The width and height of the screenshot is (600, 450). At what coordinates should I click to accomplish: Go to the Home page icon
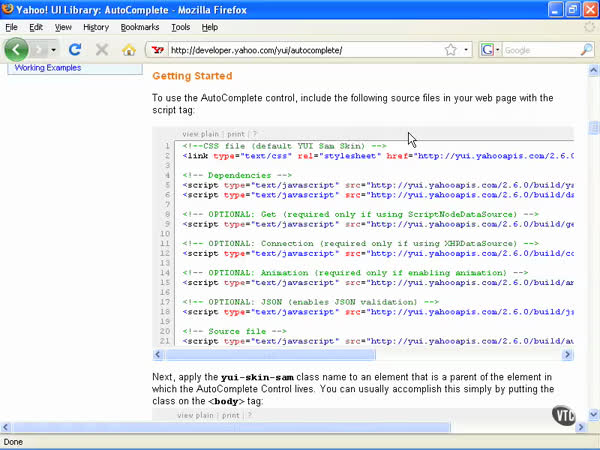[129, 49]
